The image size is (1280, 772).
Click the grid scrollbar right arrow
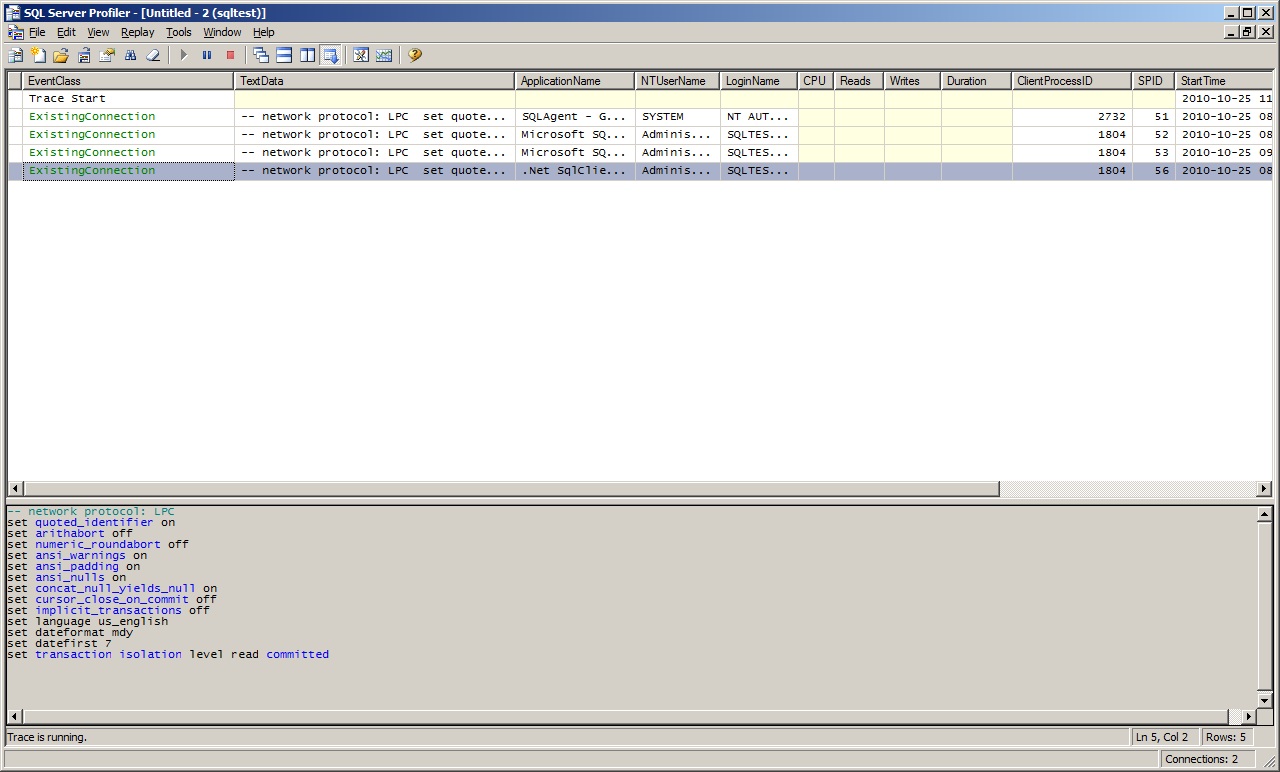click(1264, 489)
